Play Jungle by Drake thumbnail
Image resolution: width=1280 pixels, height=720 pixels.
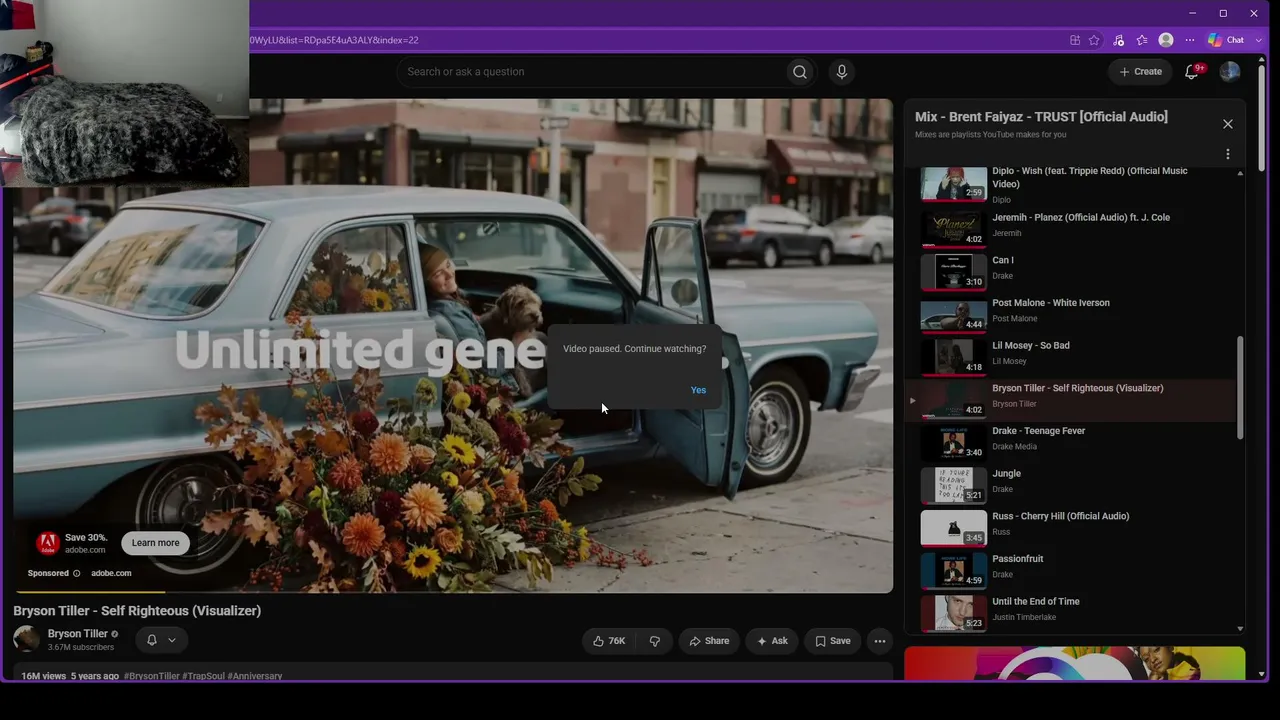point(953,485)
